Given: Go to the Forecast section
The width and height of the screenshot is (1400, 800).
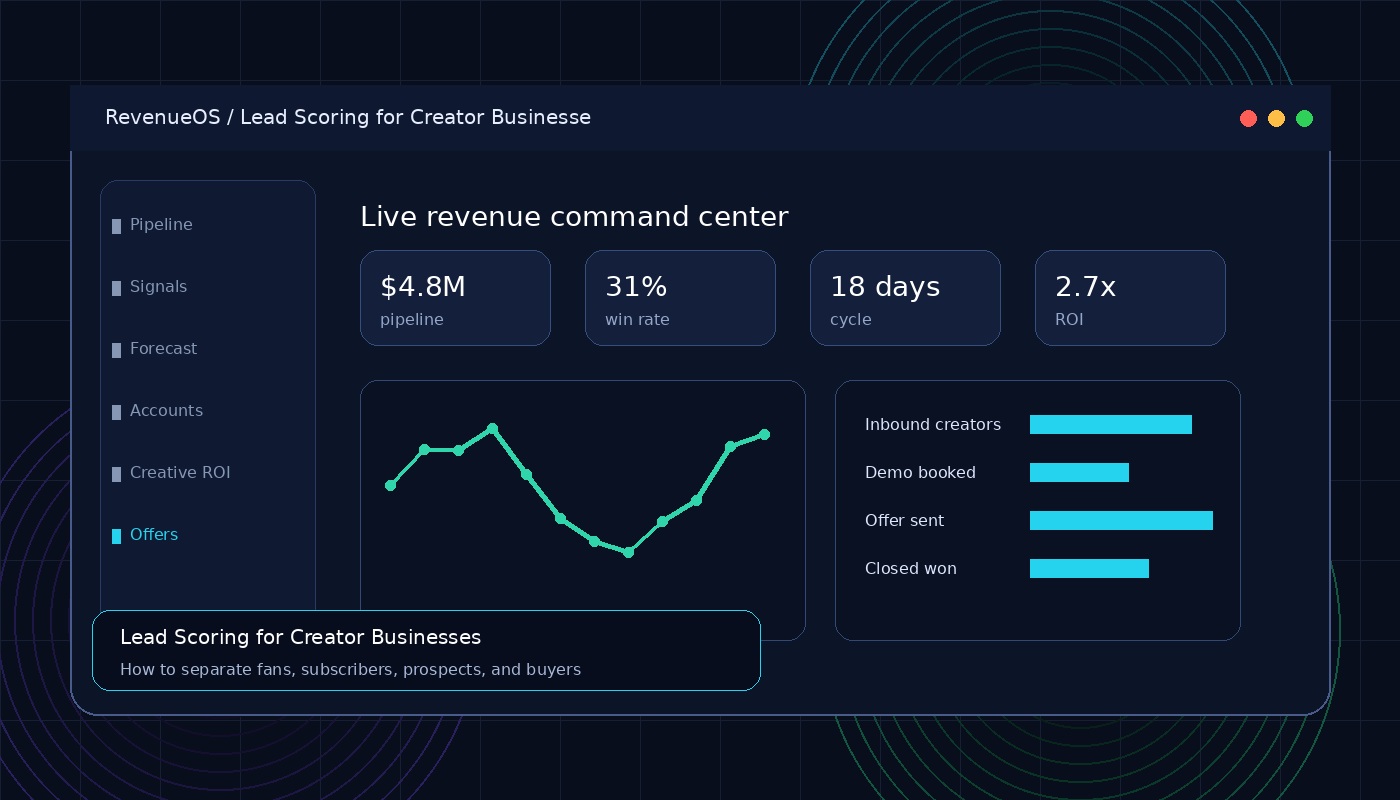Looking at the screenshot, I should pos(163,349).
